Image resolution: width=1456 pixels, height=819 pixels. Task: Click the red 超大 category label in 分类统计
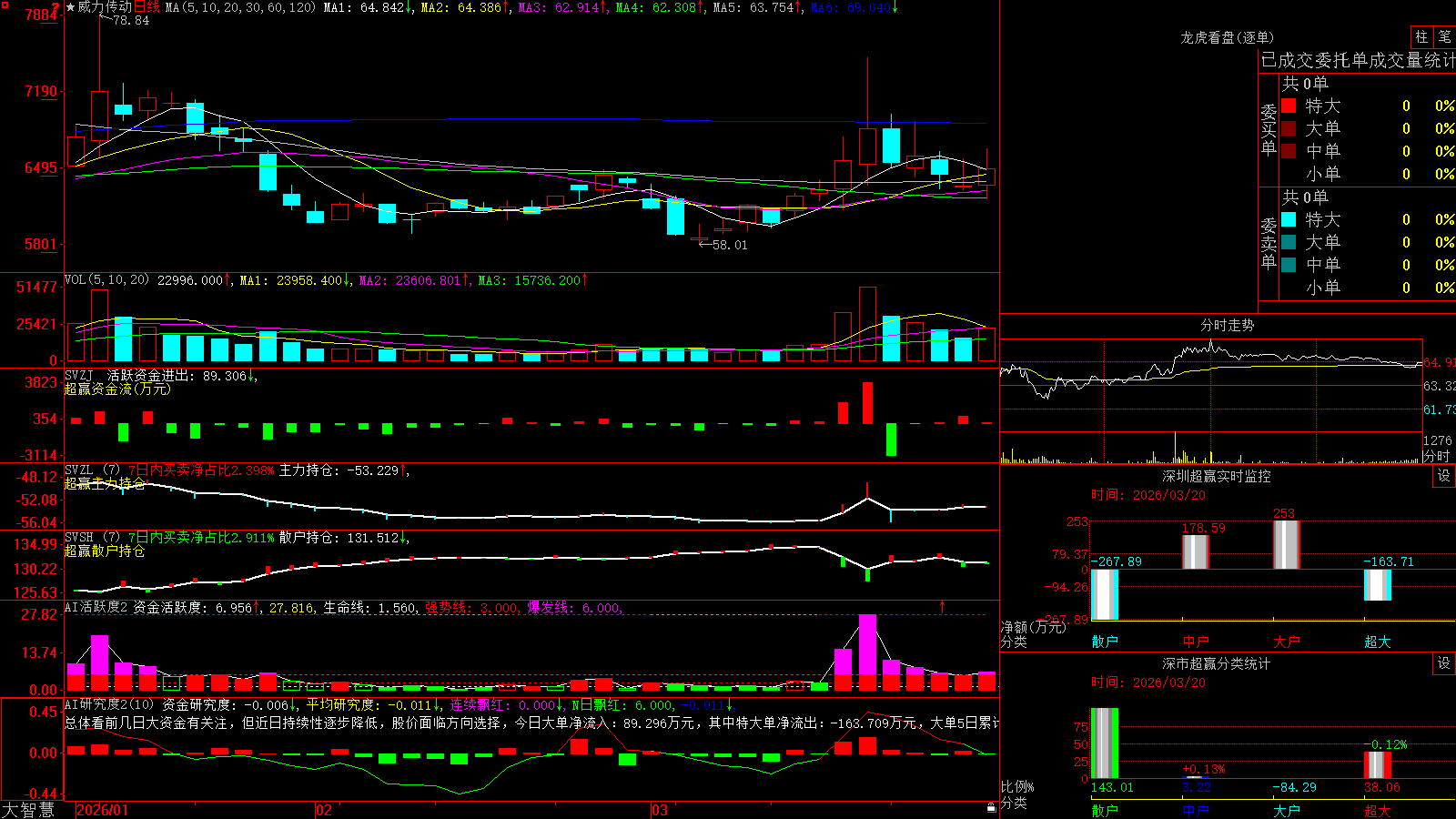point(1378,810)
